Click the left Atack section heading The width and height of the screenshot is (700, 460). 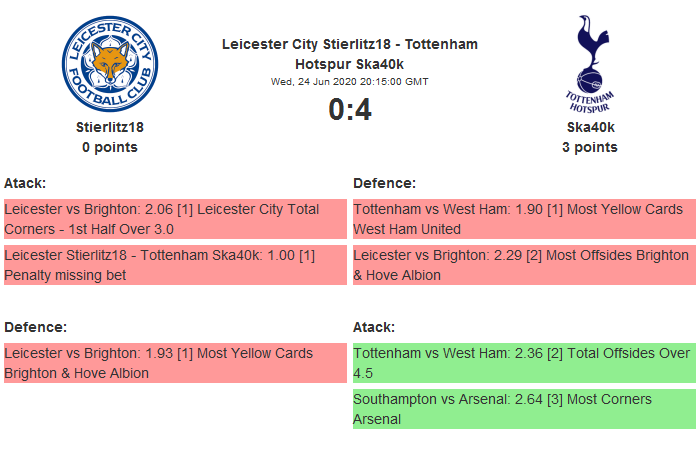tap(25, 183)
